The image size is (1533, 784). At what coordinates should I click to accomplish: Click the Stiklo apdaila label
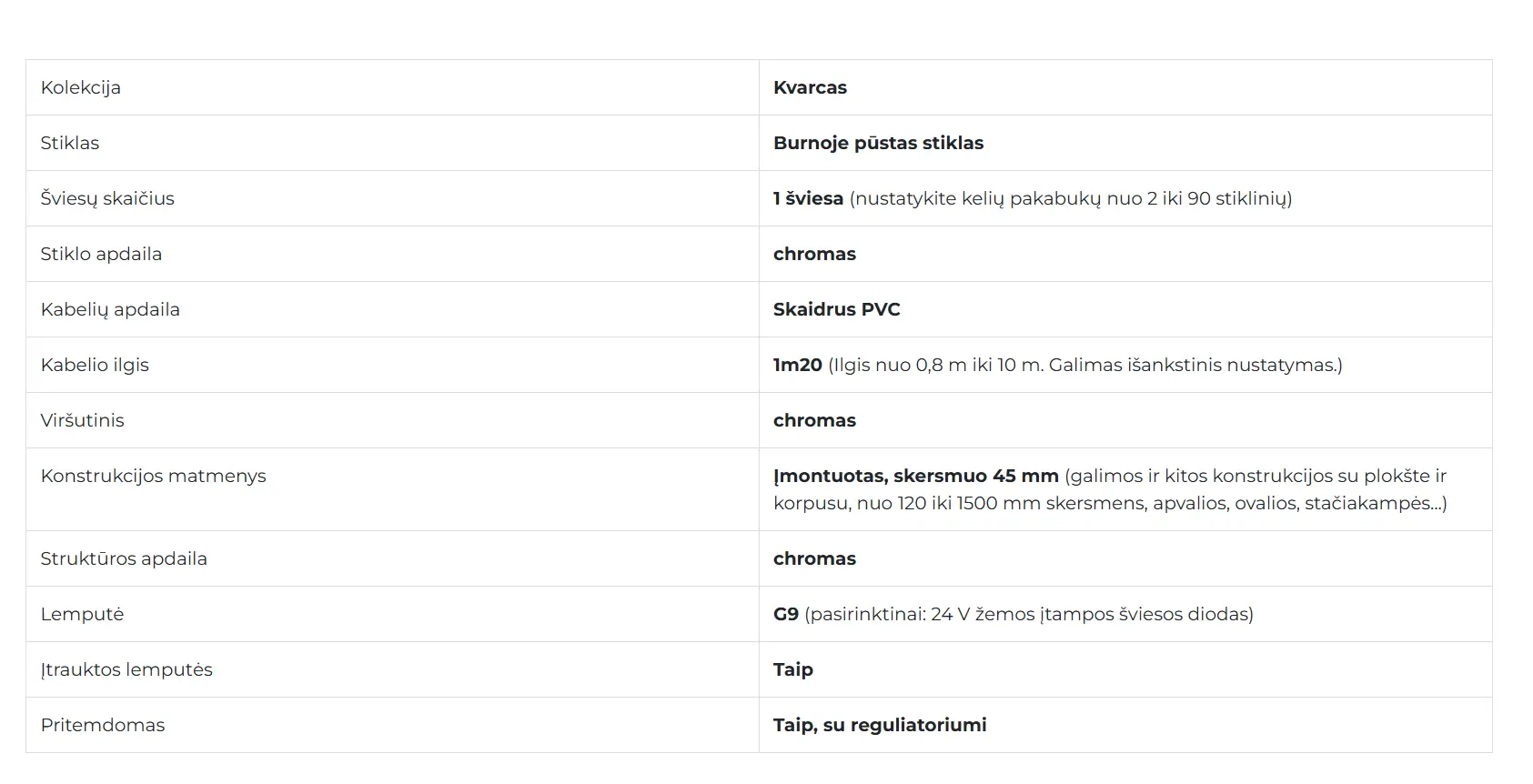[101, 255]
